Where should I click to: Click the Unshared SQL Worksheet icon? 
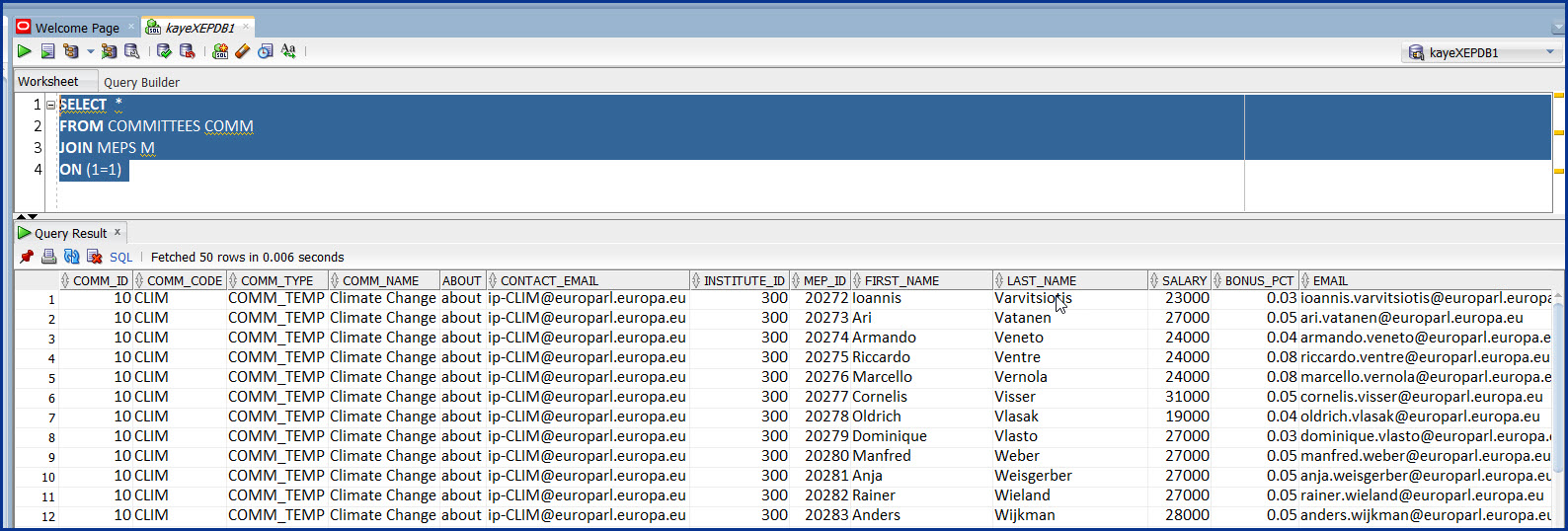220,51
